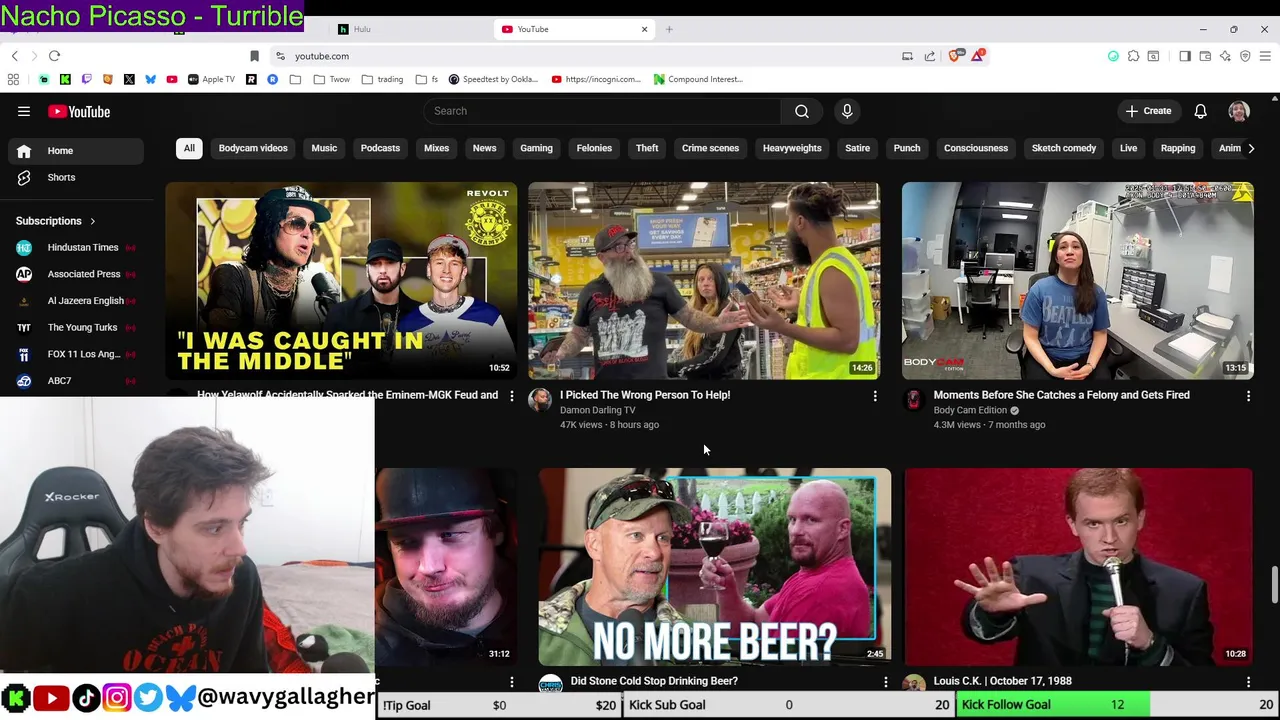This screenshot has height=720, width=1280.
Task: Open Hindustan Times subscription
Action: coord(75,247)
